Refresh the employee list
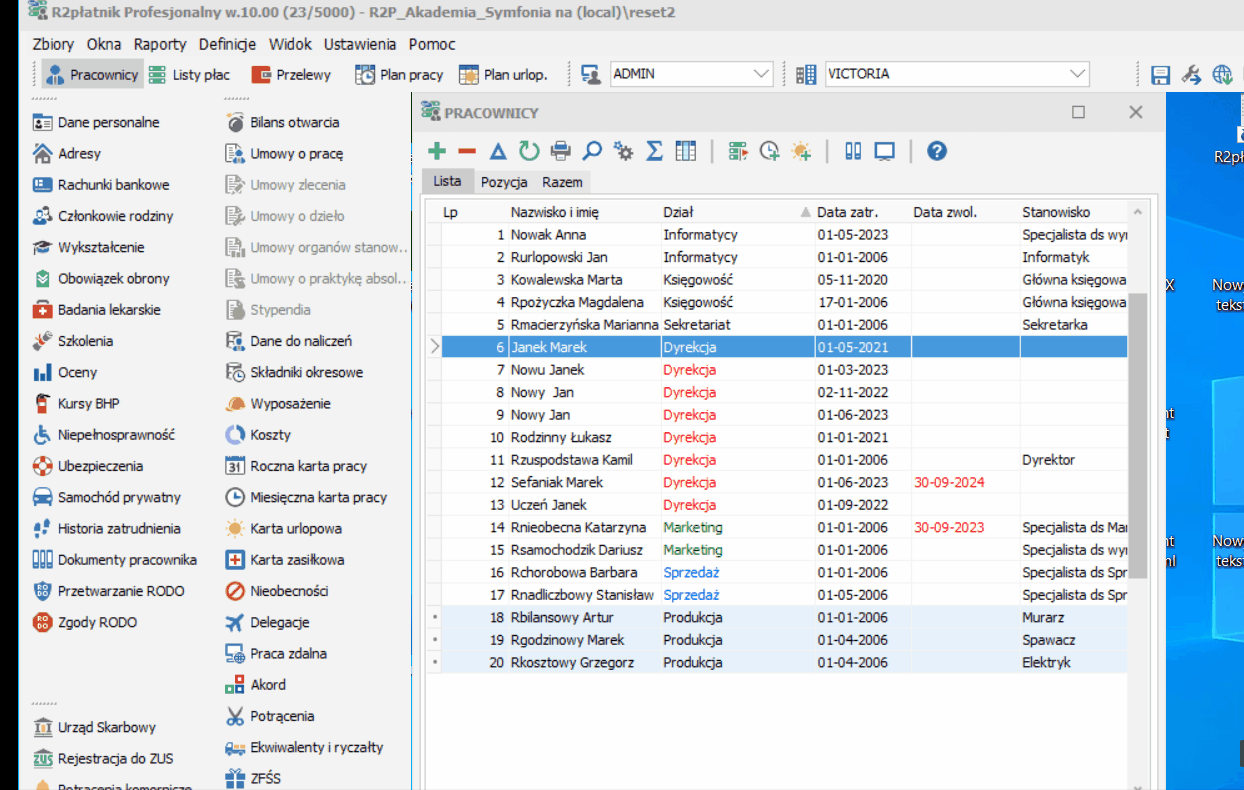1244x790 pixels. tap(529, 151)
